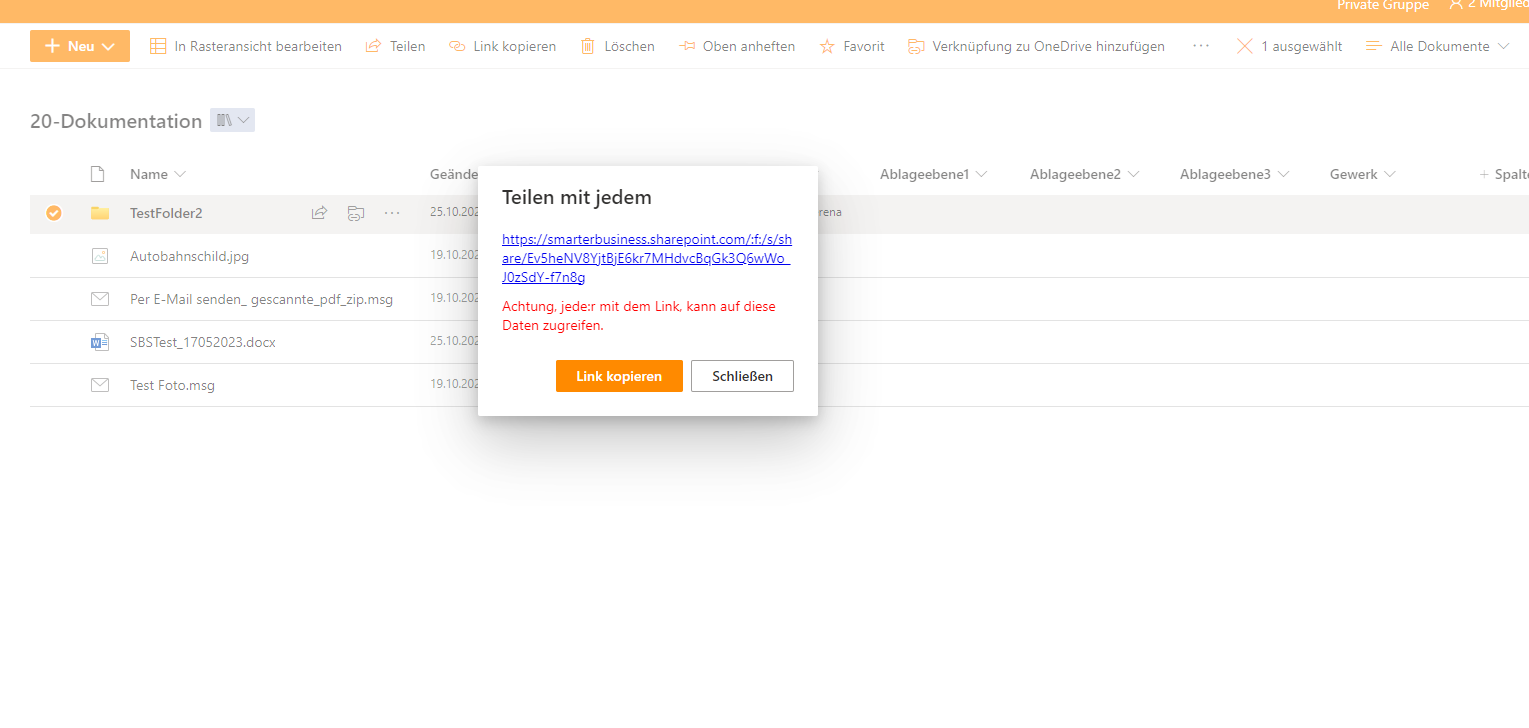This screenshot has height=728, width=1529.
Task: Select the share icon on TestFolder2 row
Action: point(318,212)
